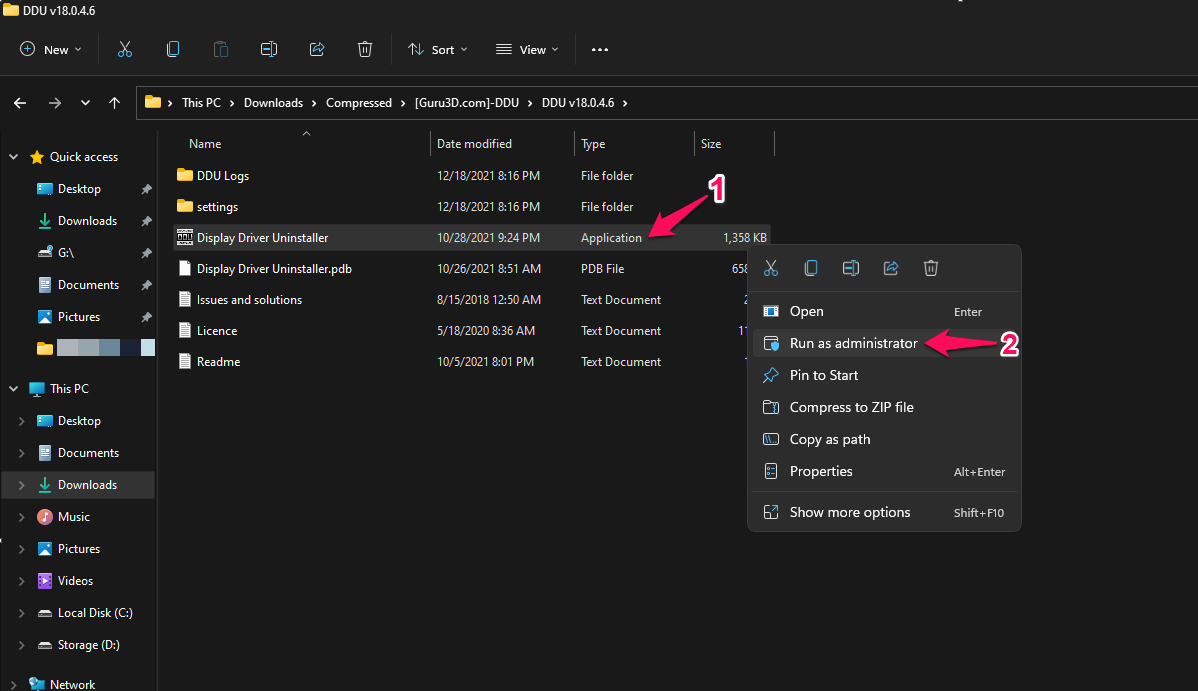Screen dimensions: 1198x691
Task: Click the Cut icon in the top toolbar
Action: 125,49
